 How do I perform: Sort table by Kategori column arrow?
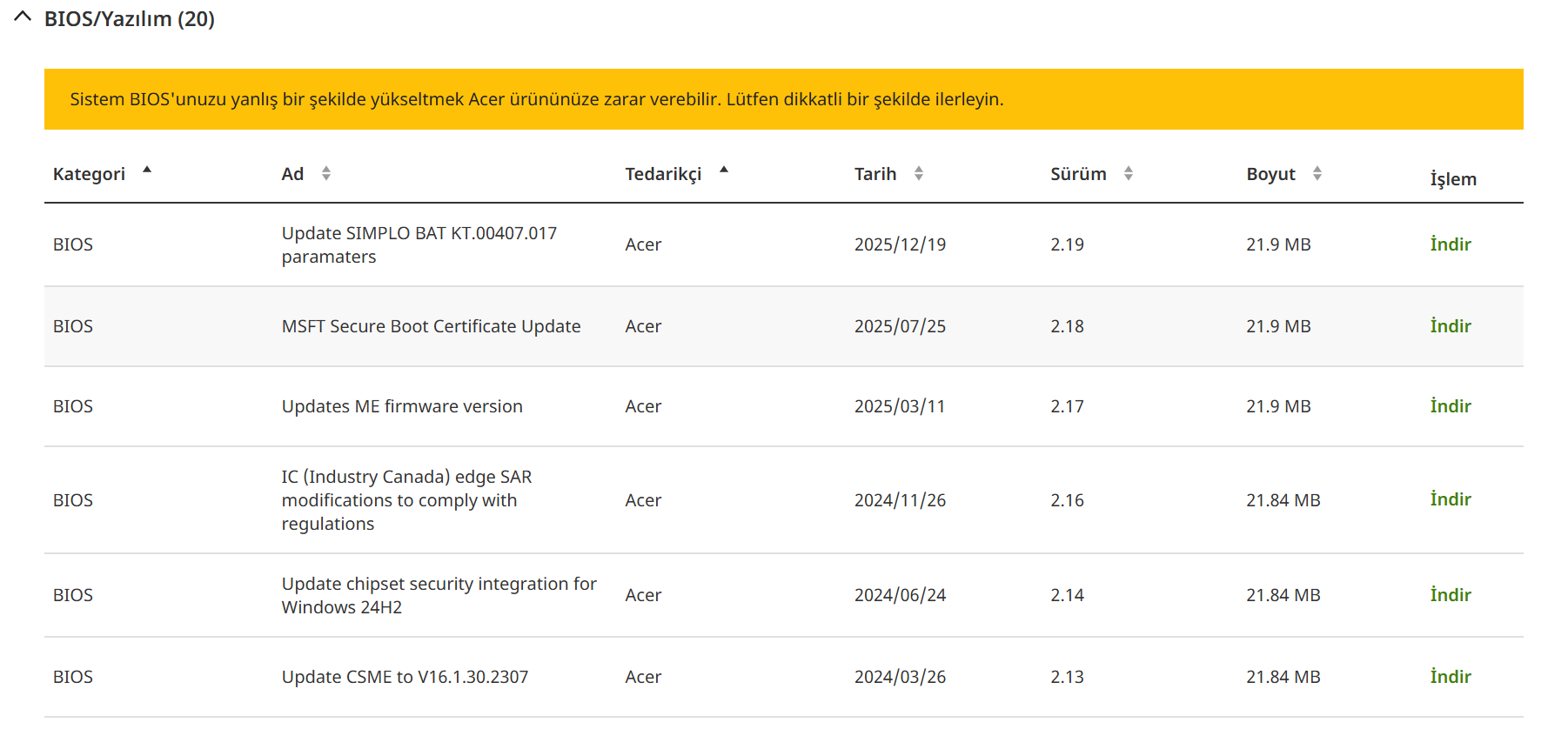pos(147,170)
